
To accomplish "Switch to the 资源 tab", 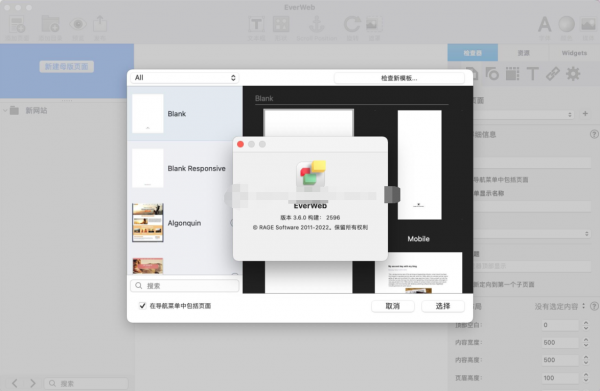I will tap(523, 53).
